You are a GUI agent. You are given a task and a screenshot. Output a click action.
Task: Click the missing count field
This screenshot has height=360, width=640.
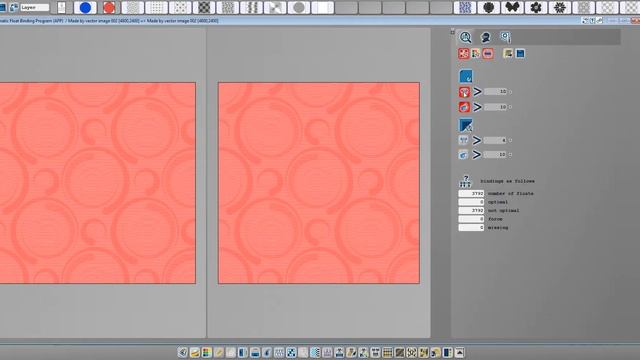click(x=471, y=228)
